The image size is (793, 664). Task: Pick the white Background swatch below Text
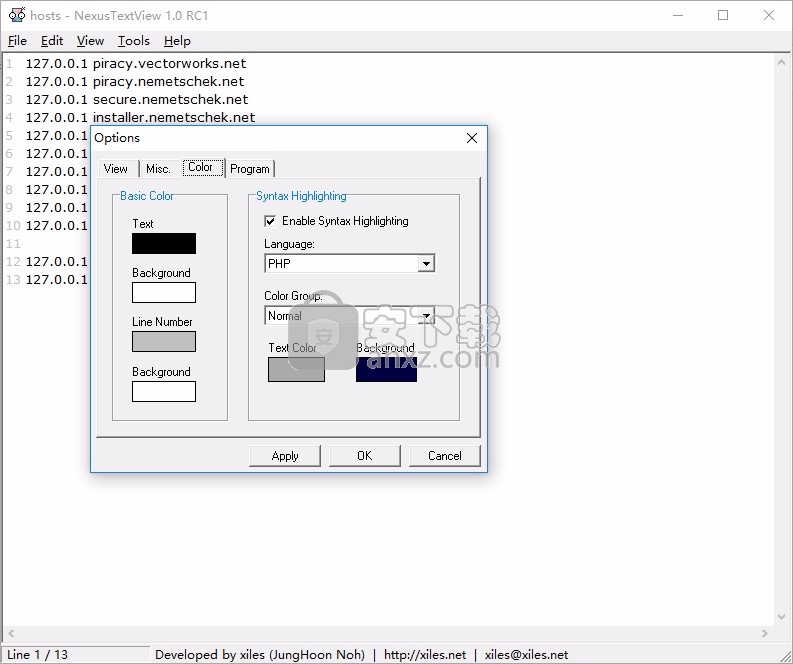[x=164, y=292]
